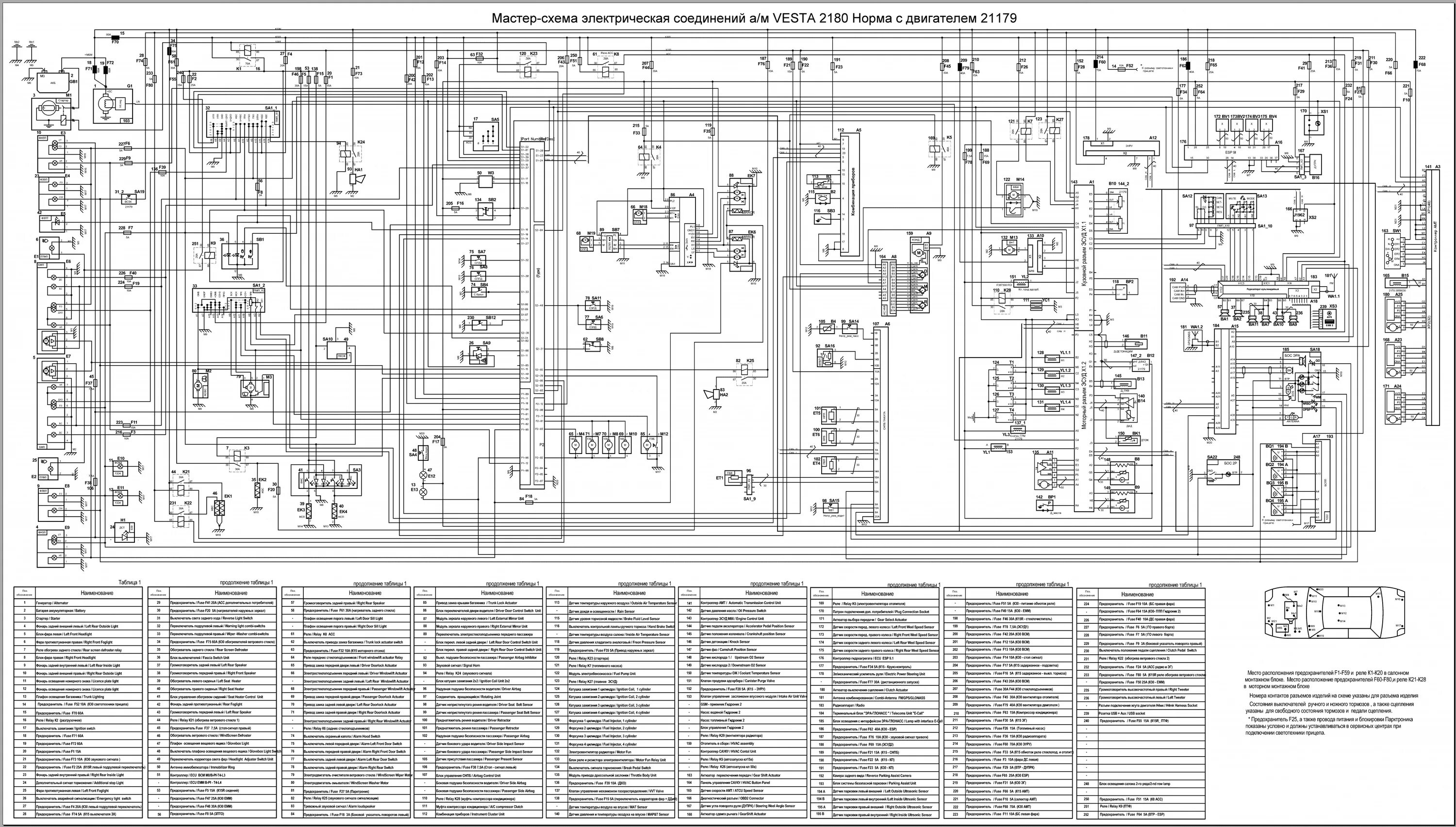Click row "Trunk Lighting" numbered 13
Screen dimensions: 1456x827
point(79,697)
